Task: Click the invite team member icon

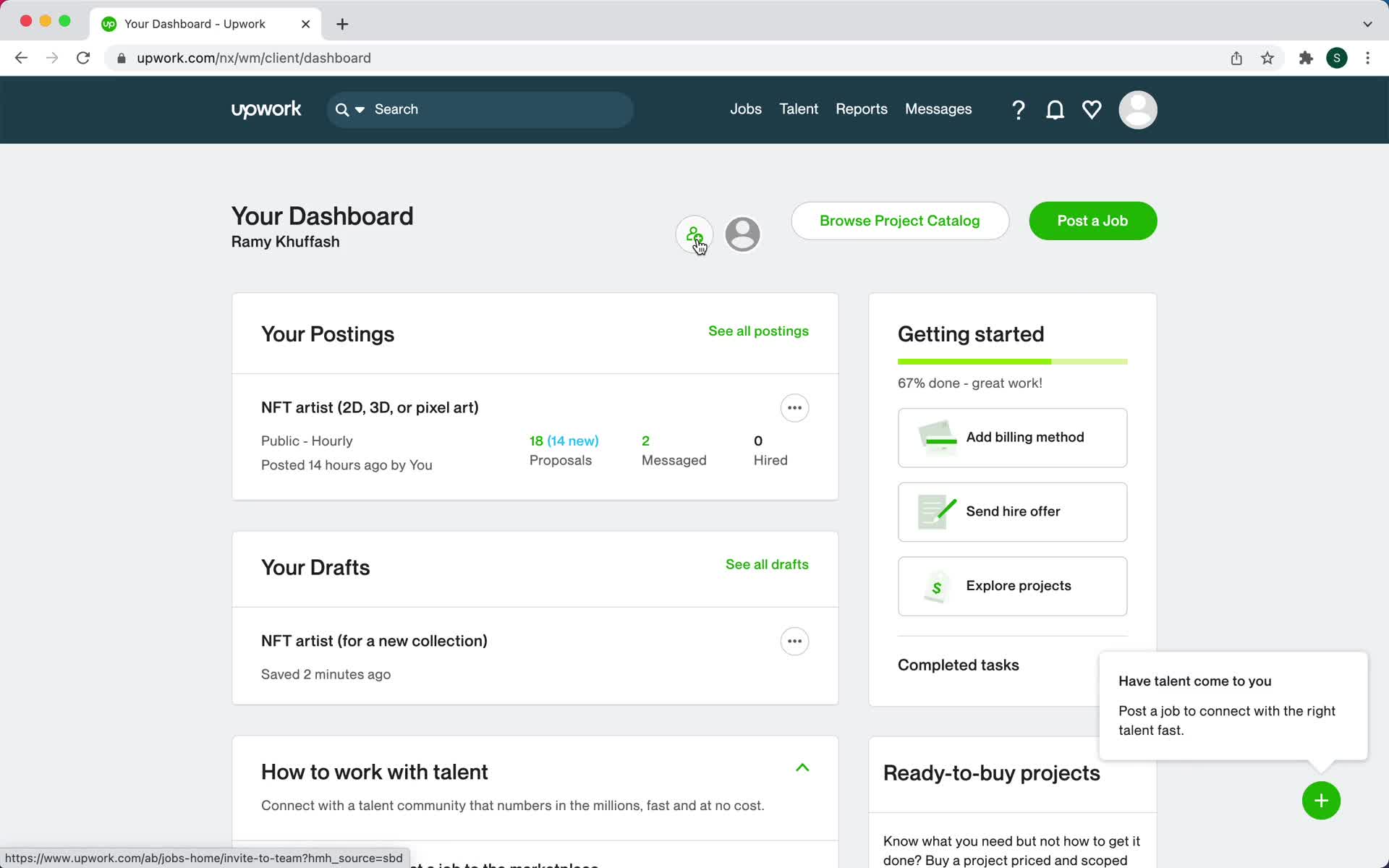Action: [694, 233]
